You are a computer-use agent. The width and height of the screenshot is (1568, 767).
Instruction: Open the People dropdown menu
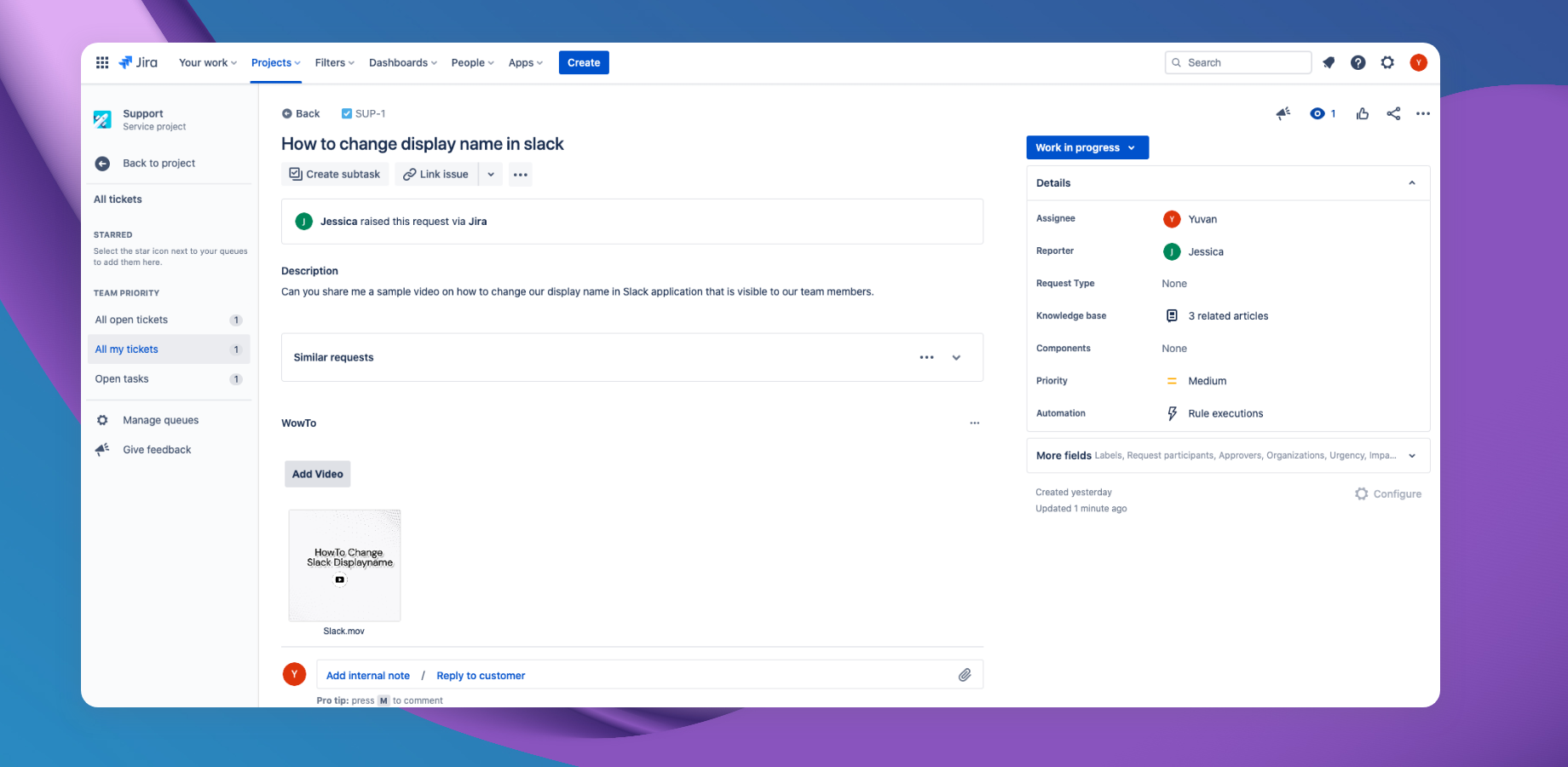[472, 62]
